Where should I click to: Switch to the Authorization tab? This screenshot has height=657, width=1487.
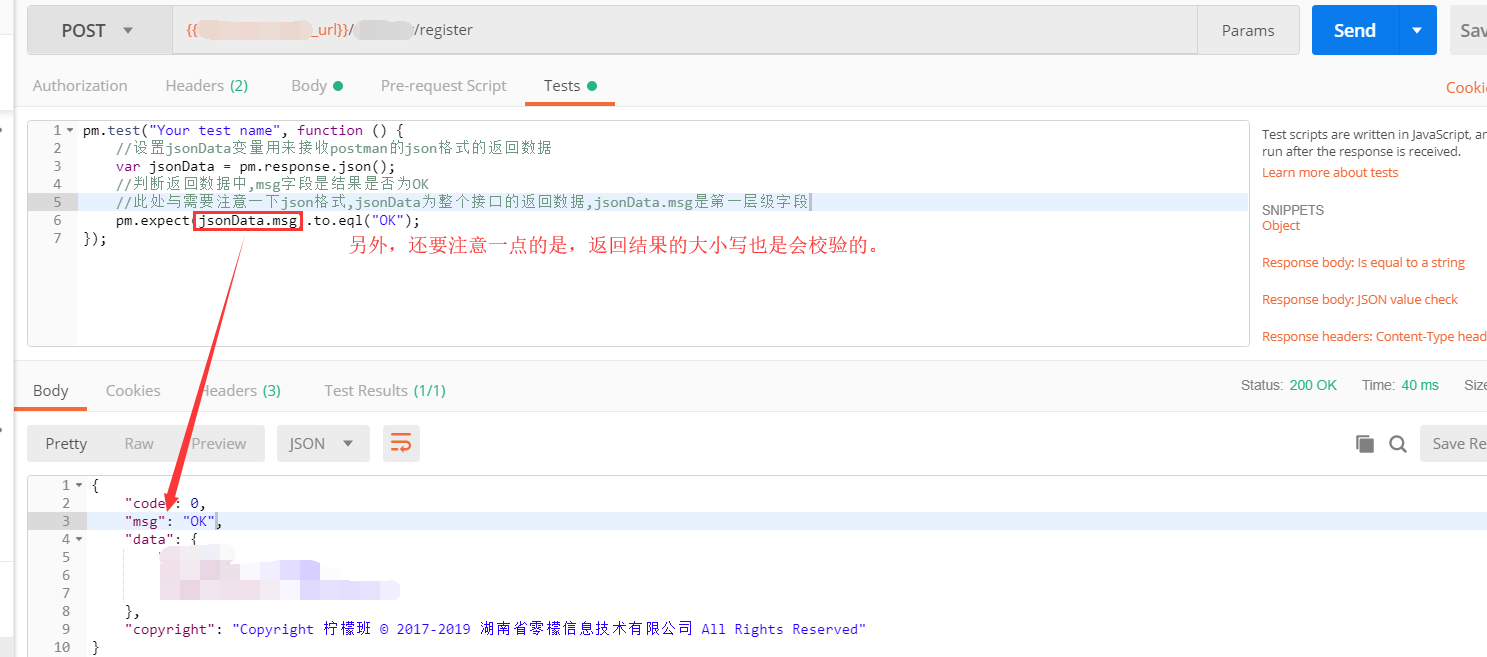(80, 86)
